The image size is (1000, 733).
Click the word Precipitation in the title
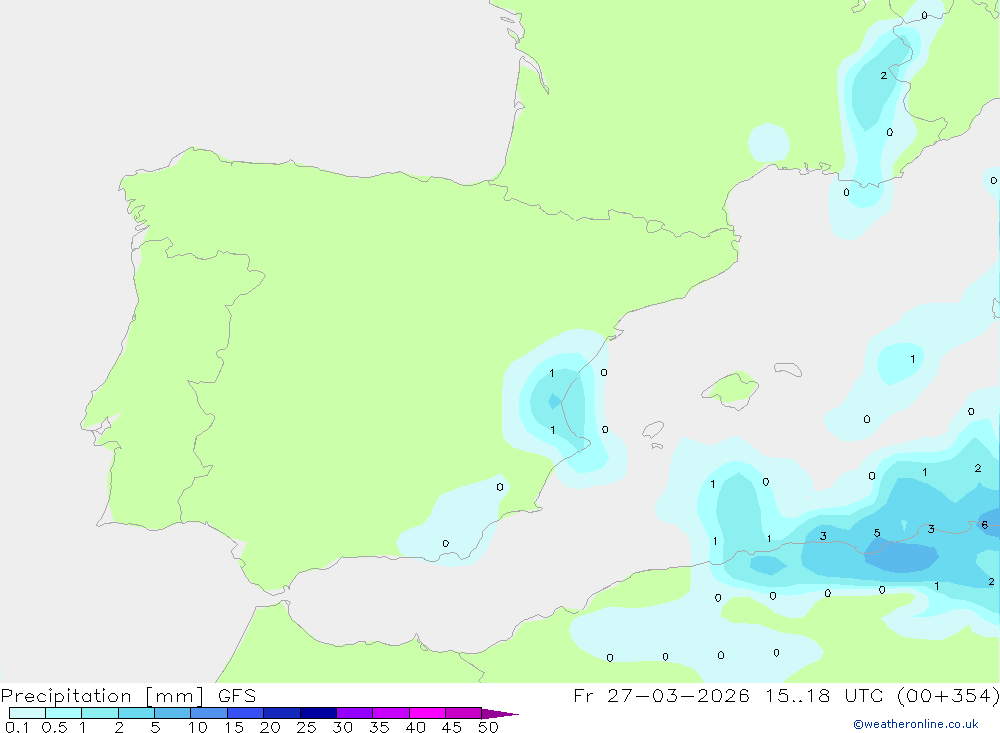click(66, 696)
